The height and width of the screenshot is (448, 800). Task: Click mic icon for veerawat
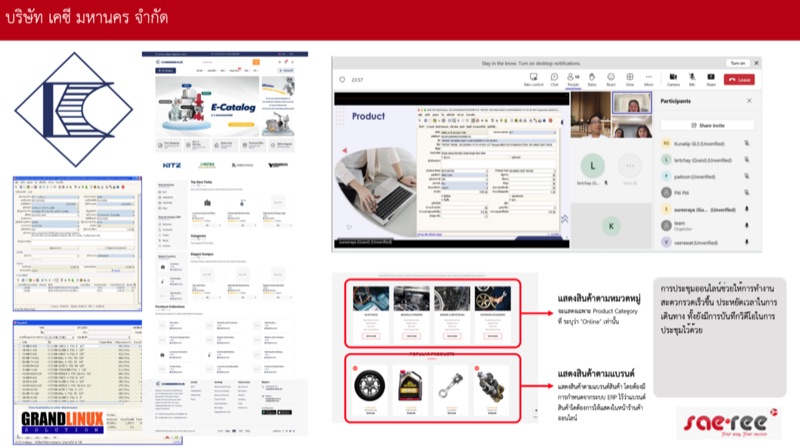tap(747, 242)
